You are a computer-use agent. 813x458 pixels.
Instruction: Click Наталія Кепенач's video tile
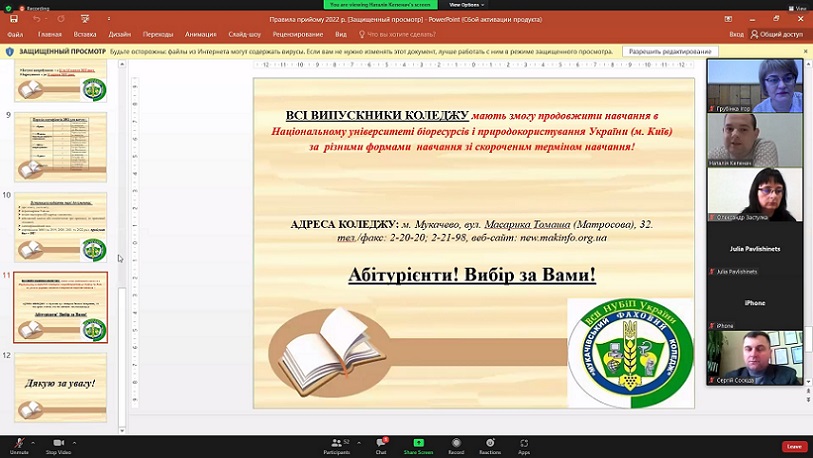[755, 140]
